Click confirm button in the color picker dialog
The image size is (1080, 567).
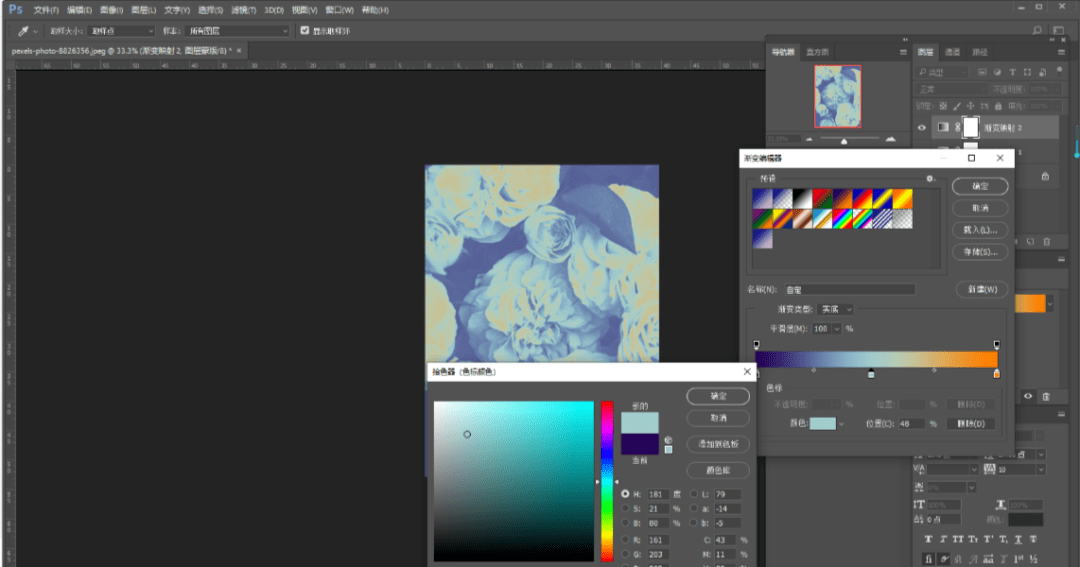[x=718, y=396]
